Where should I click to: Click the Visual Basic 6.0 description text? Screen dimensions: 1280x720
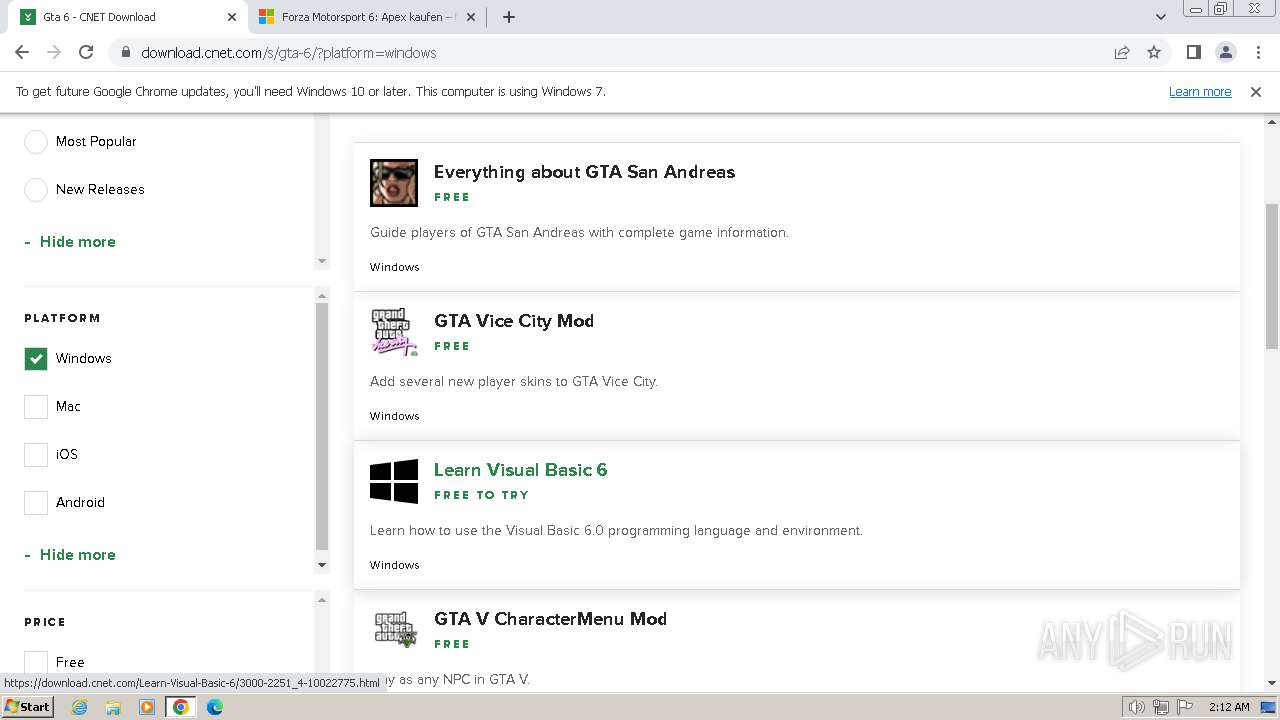click(x=616, y=531)
